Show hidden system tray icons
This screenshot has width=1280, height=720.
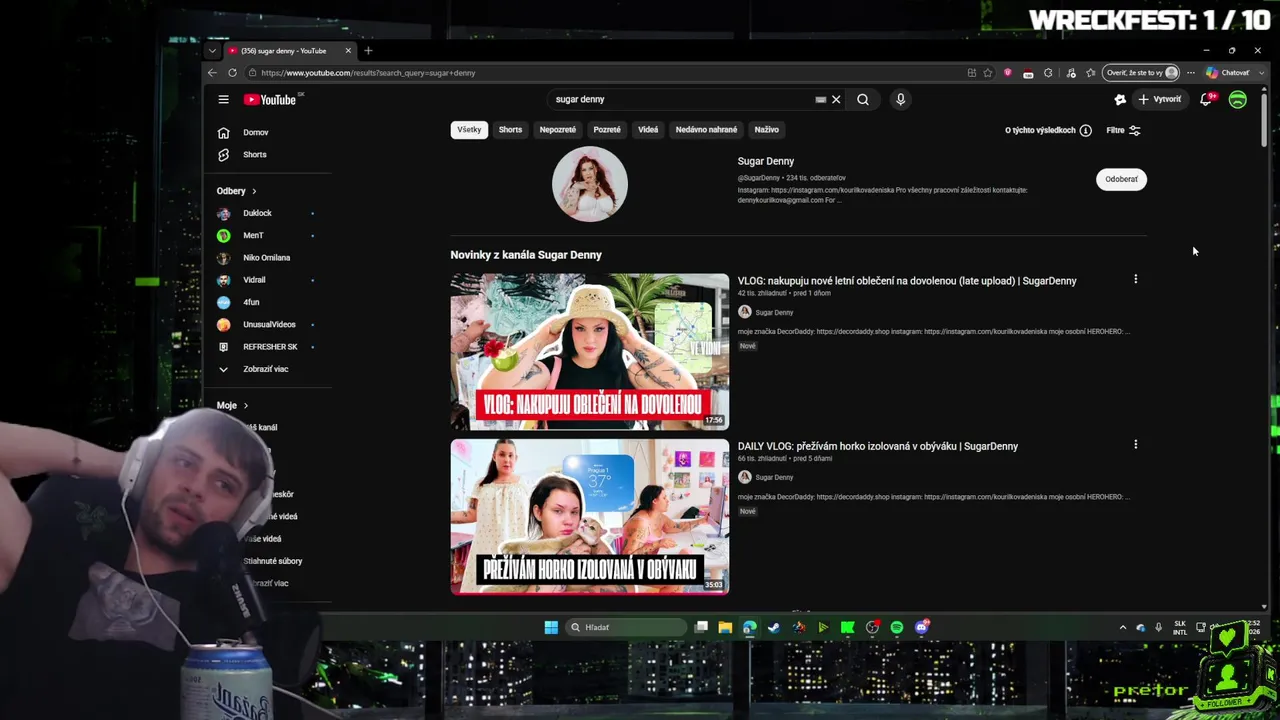(1122, 627)
